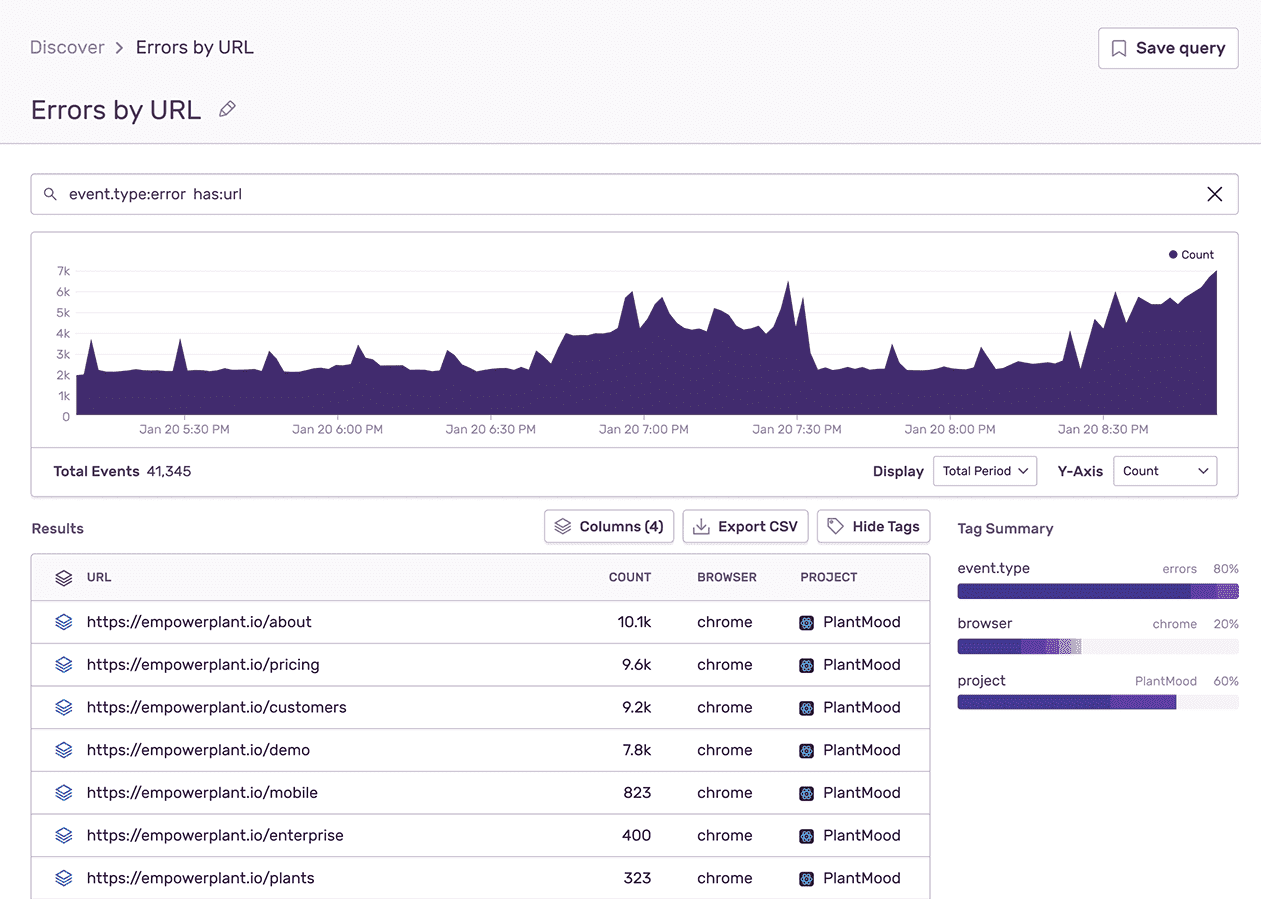Open the Display Total Period dropdown
The width and height of the screenshot is (1261, 899).
tap(985, 471)
